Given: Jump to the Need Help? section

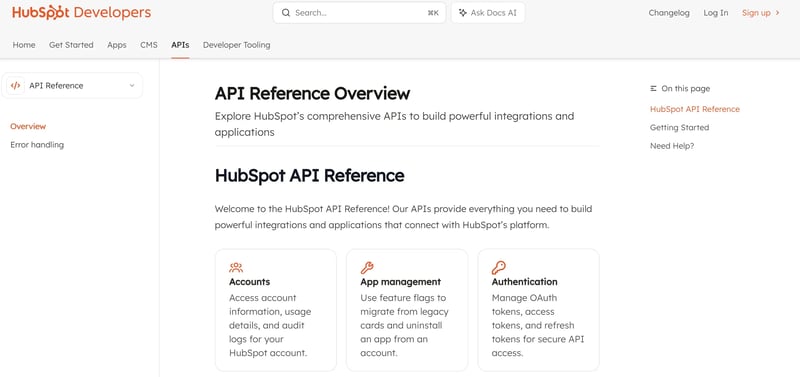Looking at the screenshot, I should pyautogui.click(x=672, y=146).
